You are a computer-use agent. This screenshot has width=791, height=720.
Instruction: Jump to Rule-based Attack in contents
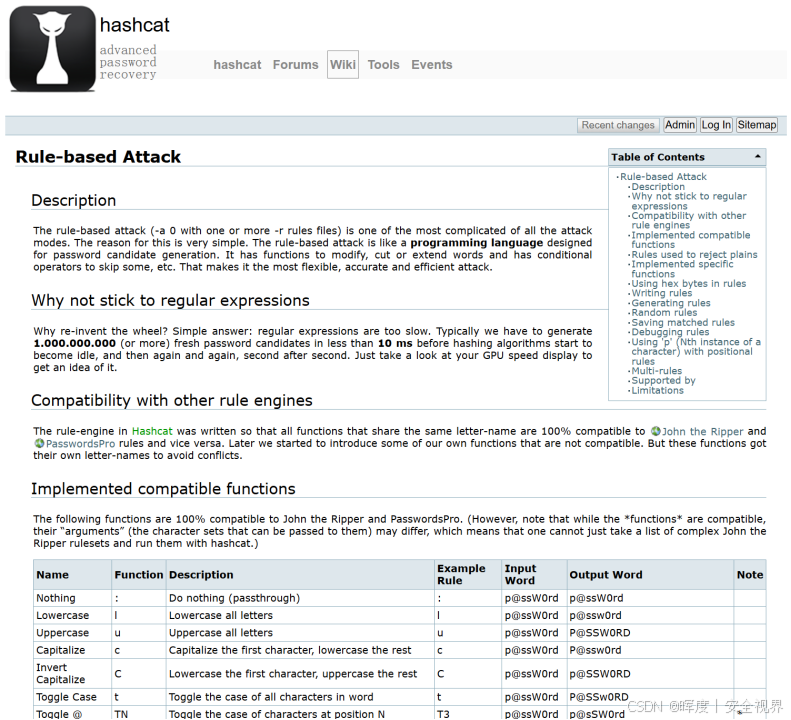663,177
